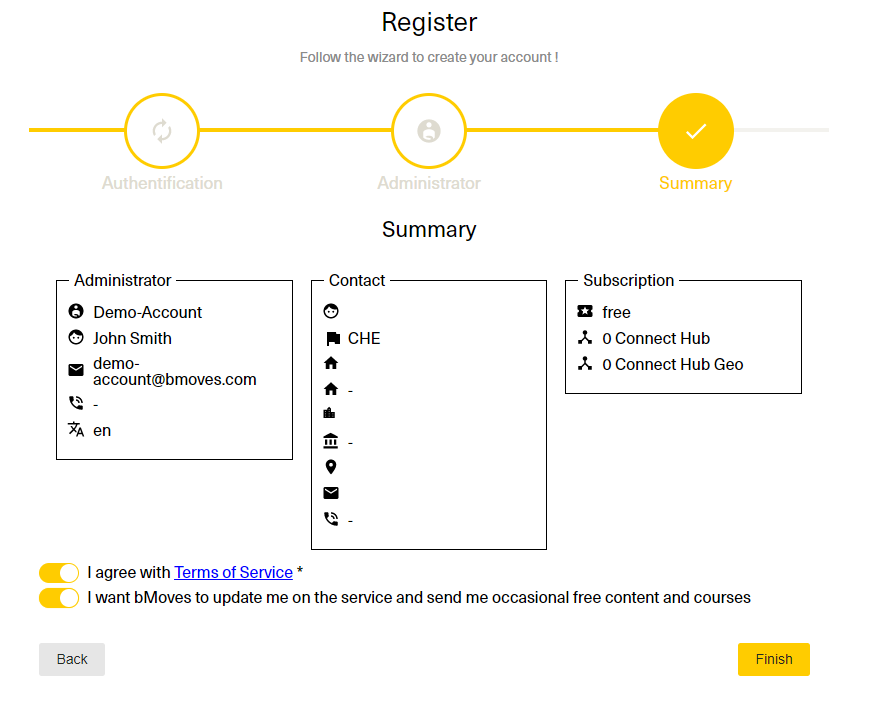Screen dimensions: 889x719
Task: Click the ticket icon next to free
Action: pyautogui.click(x=586, y=312)
